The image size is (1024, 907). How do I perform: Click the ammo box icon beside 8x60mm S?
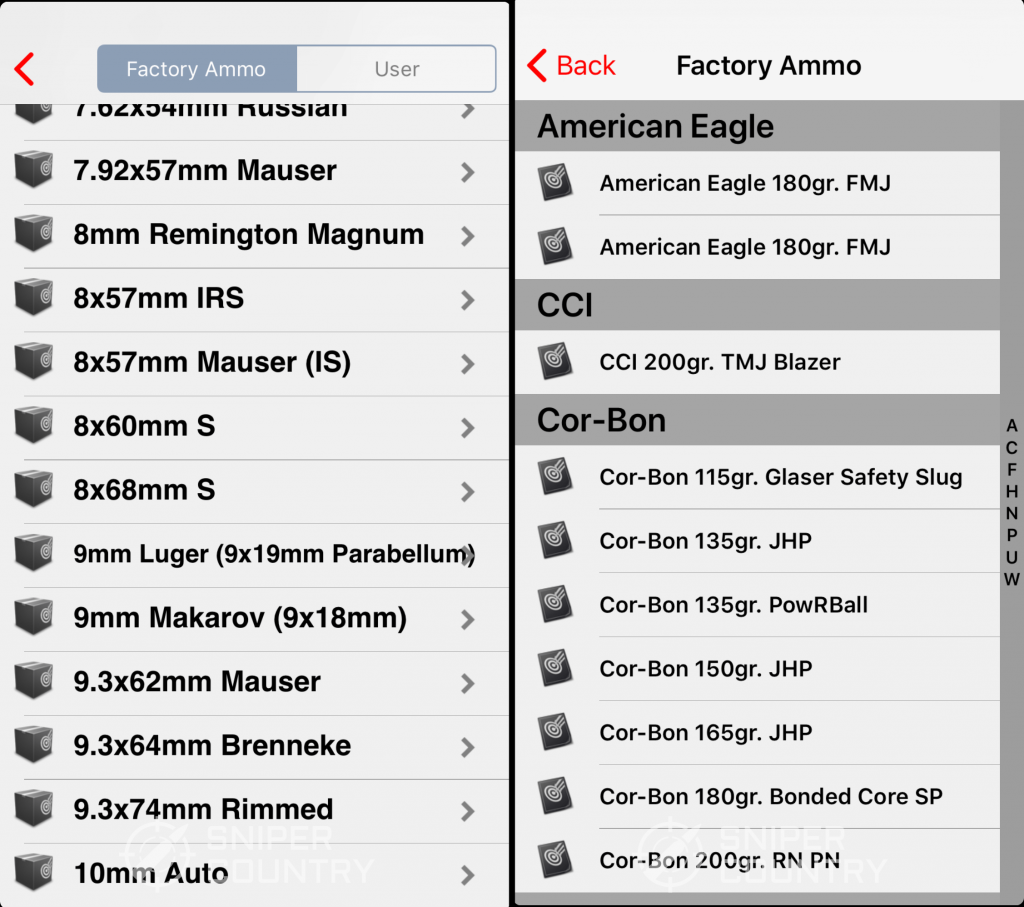33,425
